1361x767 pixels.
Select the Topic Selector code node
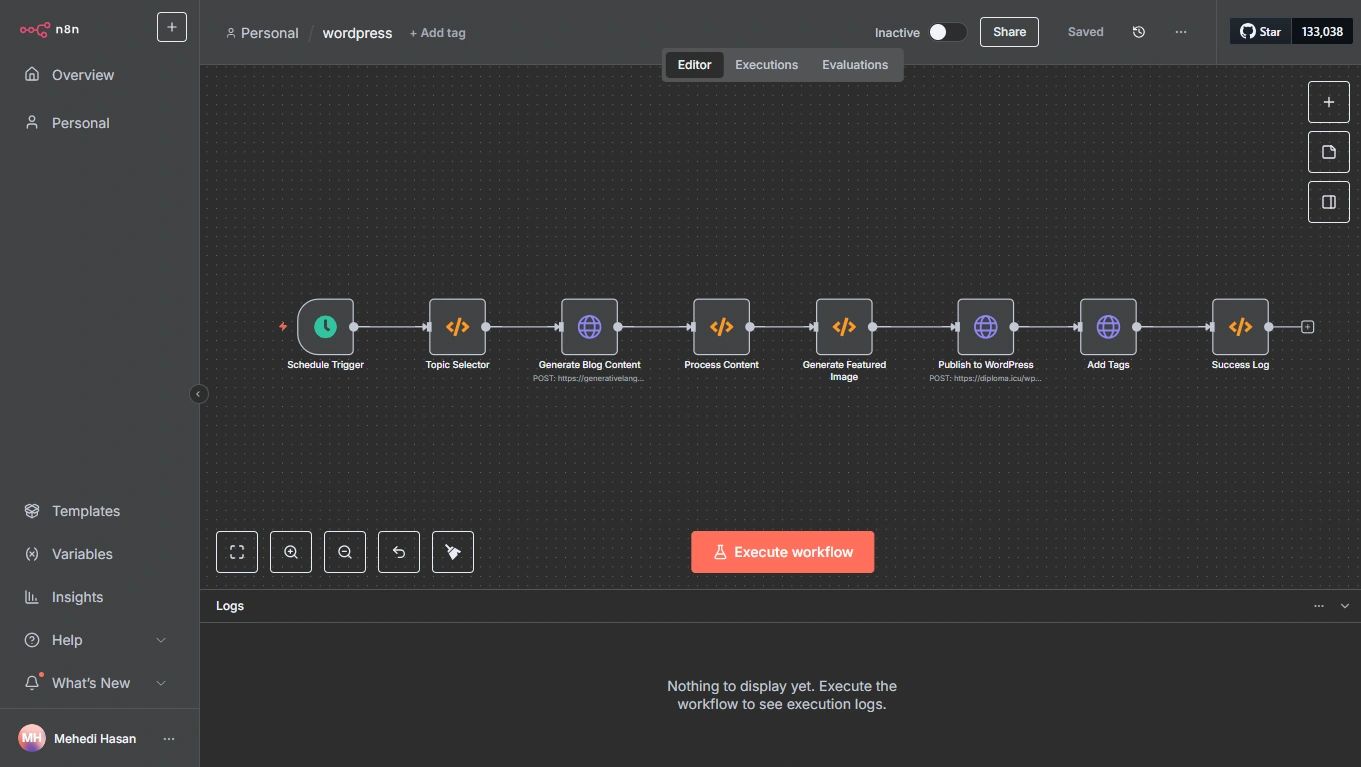[x=457, y=327]
